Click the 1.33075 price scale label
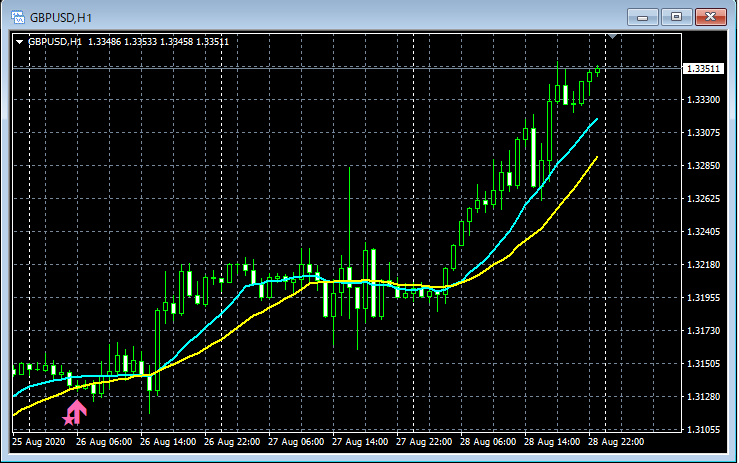The width and height of the screenshot is (739, 463). (704, 132)
